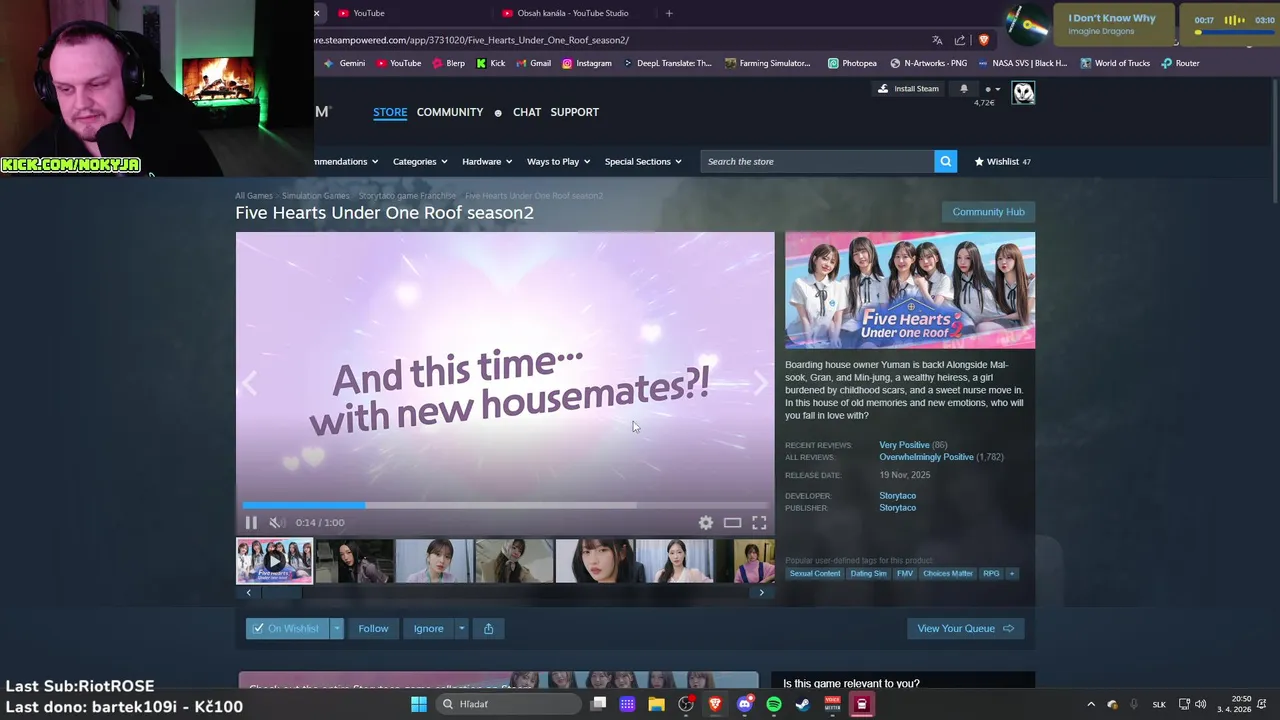The height and width of the screenshot is (720, 1280).
Task: Select the first trailer thumbnail
Action: (274, 561)
